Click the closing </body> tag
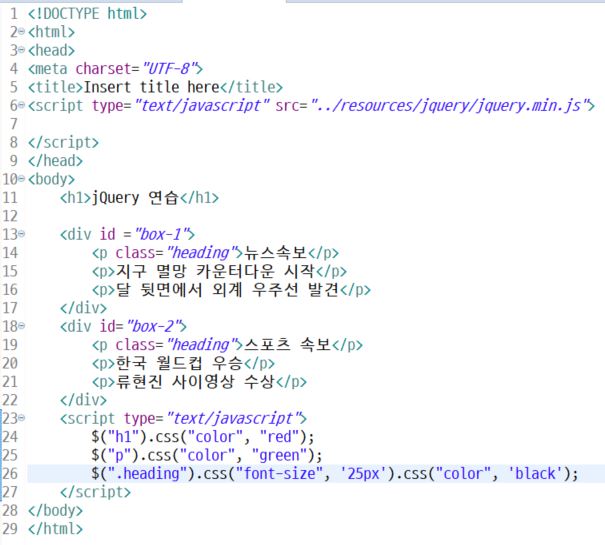The height and width of the screenshot is (545, 605). coord(55,511)
